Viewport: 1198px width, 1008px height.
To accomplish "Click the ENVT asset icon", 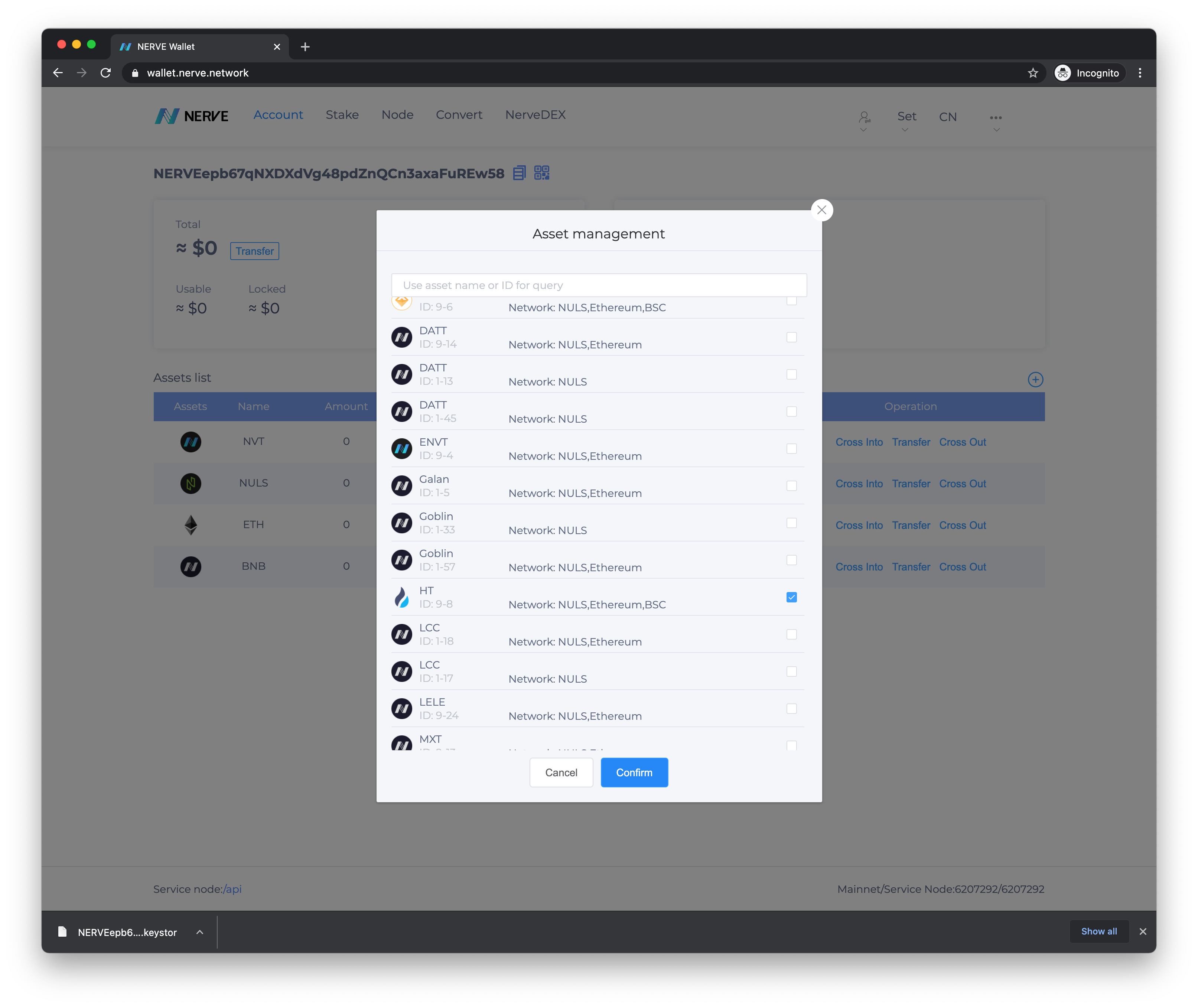I will click(401, 449).
